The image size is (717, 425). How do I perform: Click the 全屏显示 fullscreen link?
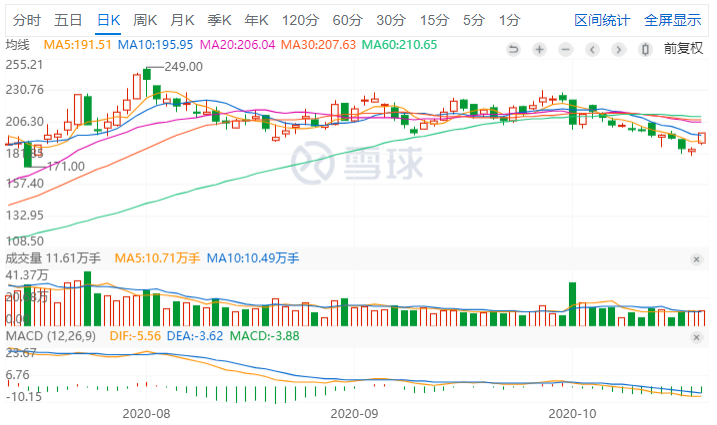672,20
